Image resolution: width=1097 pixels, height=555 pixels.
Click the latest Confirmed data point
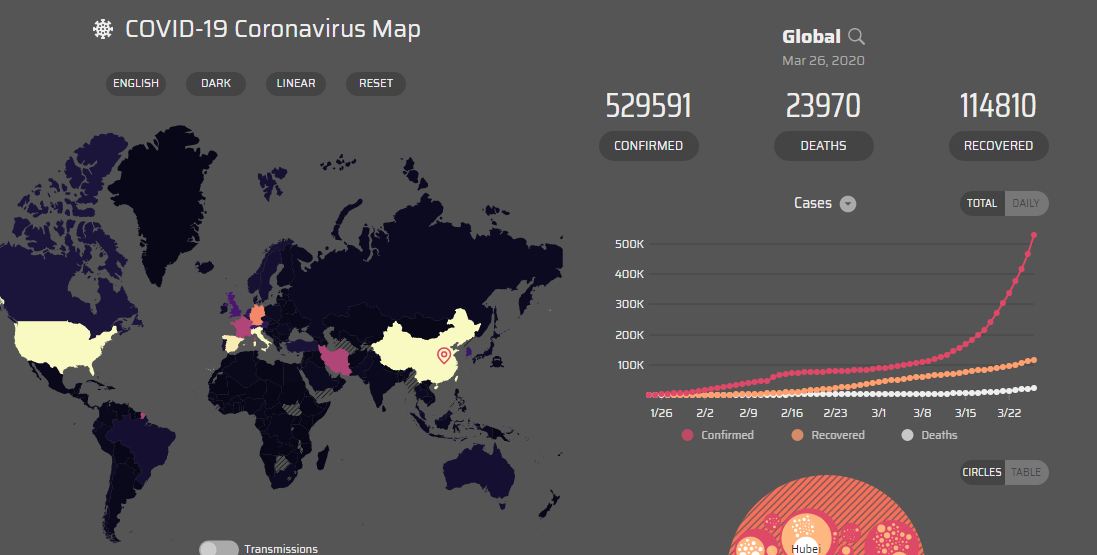(x=1034, y=235)
